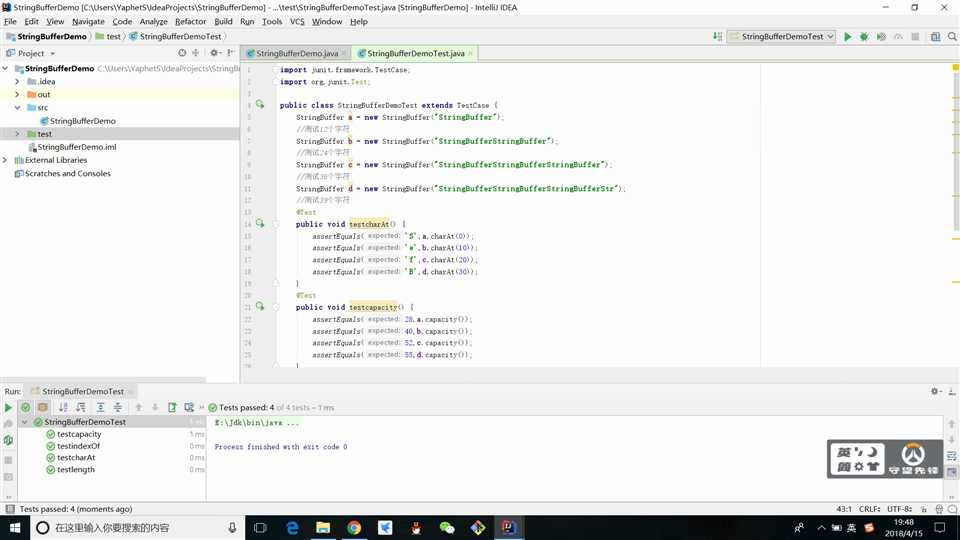Image resolution: width=960 pixels, height=540 pixels.
Task: Click the Debug bug icon in toolbar
Action: (x=864, y=37)
